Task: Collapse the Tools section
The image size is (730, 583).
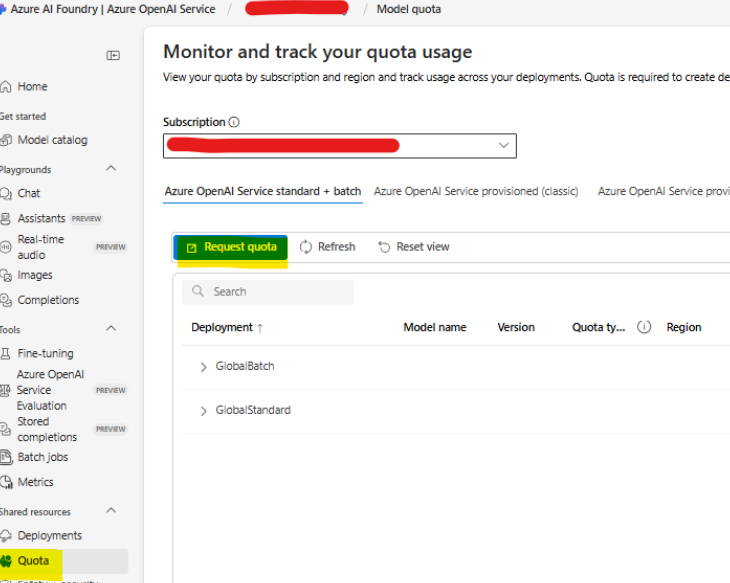Action: [111, 328]
